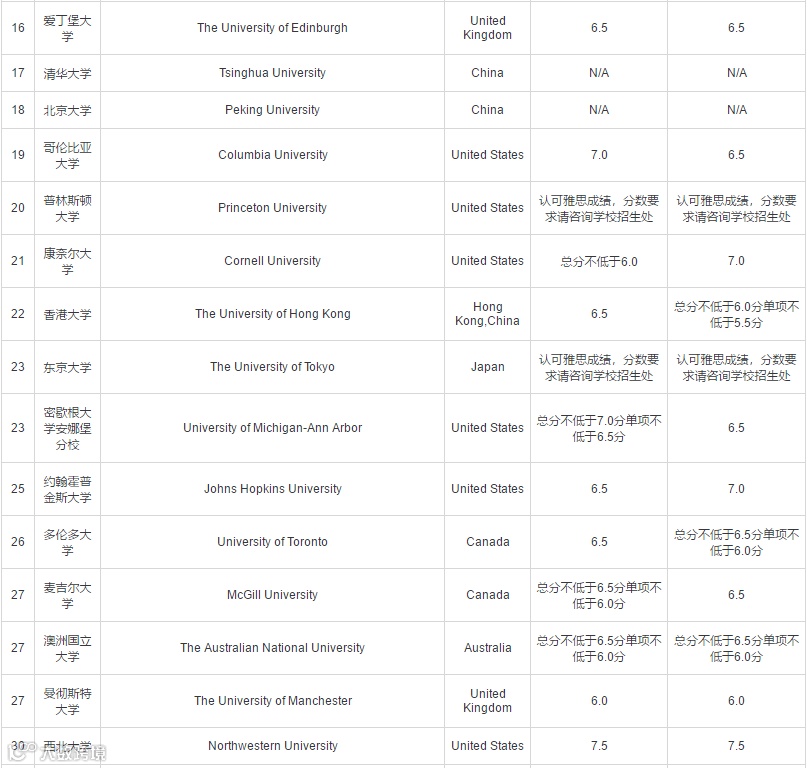Image resolution: width=810 pixels, height=768 pixels.
Task: Click 'China' in Tsinghua row
Action: (x=488, y=73)
